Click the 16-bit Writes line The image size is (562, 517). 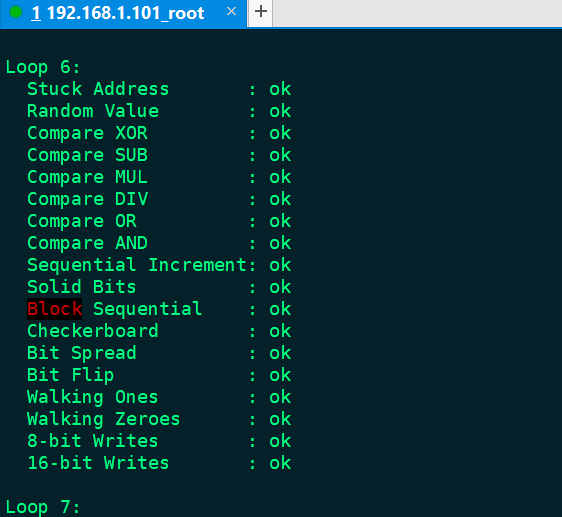click(159, 463)
